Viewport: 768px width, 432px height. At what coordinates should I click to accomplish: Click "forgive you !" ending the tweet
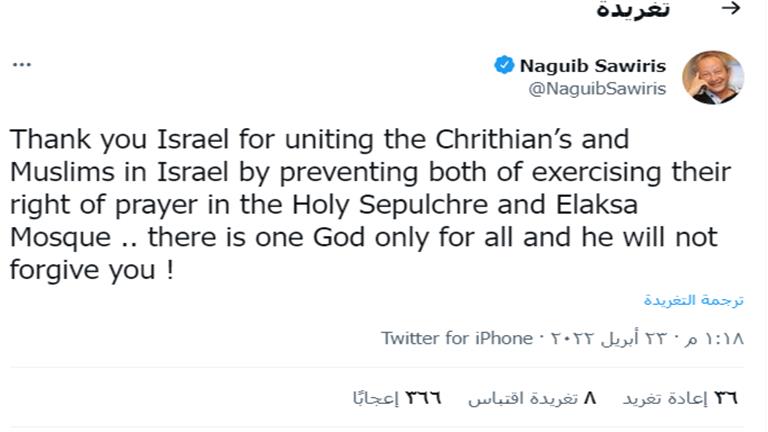[x=92, y=270]
